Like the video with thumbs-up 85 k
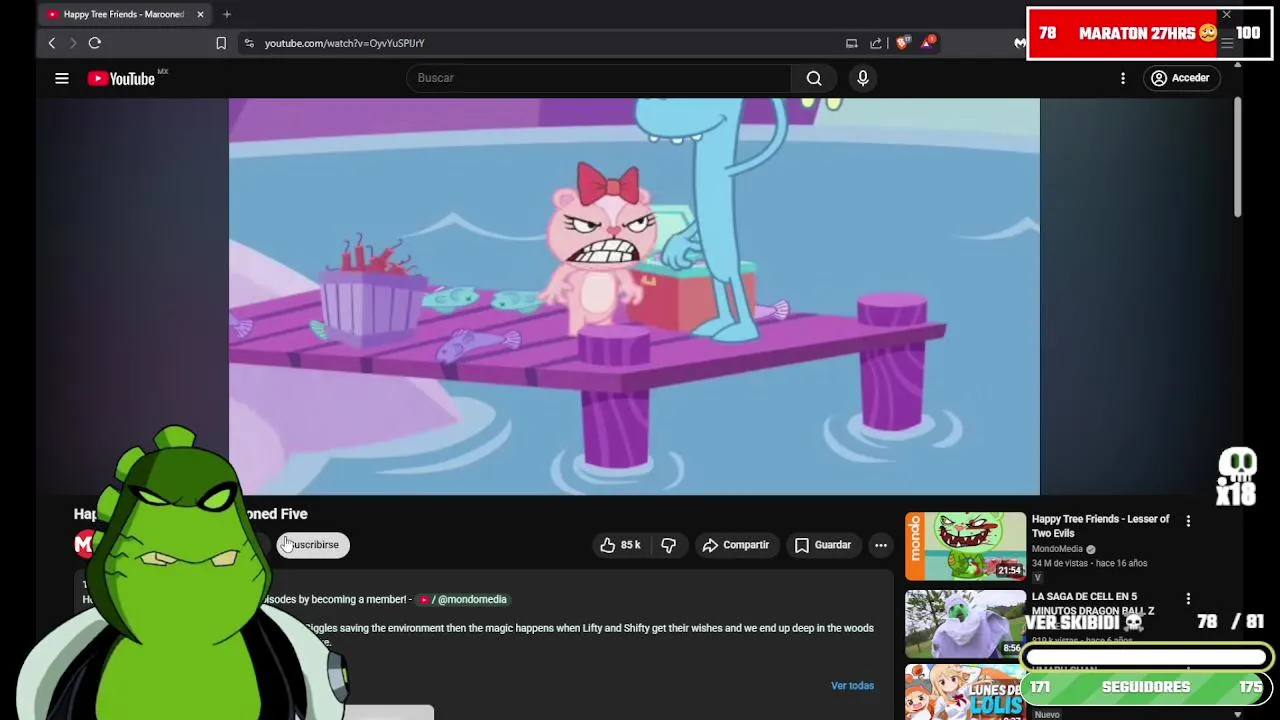The height and width of the screenshot is (720, 1280). pyautogui.click(x=620, y=545)
